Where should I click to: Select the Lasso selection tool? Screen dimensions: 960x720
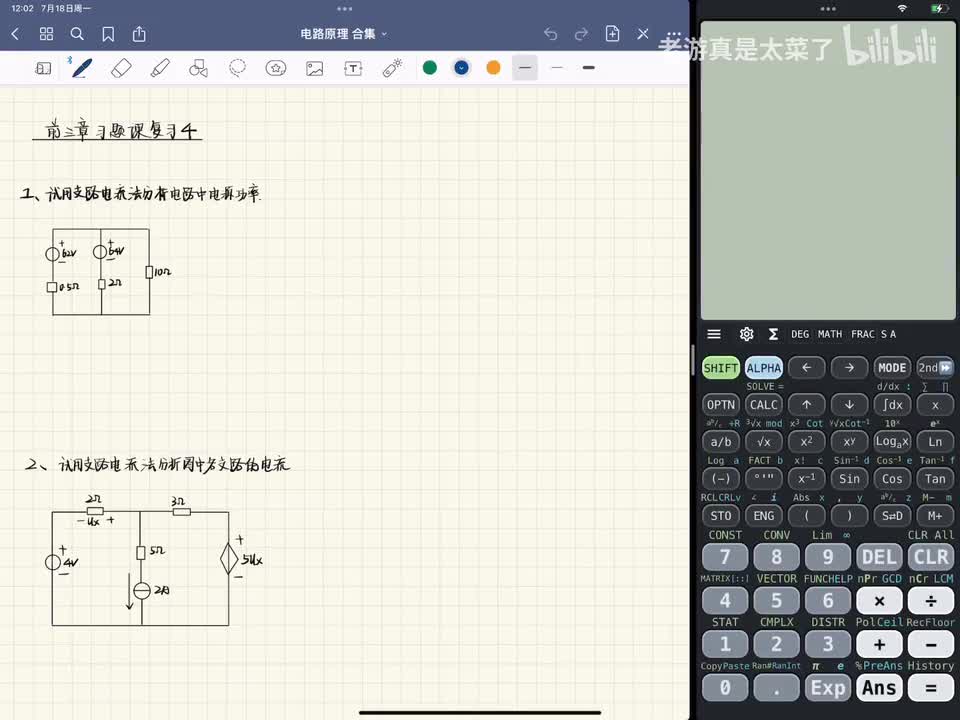238,68
